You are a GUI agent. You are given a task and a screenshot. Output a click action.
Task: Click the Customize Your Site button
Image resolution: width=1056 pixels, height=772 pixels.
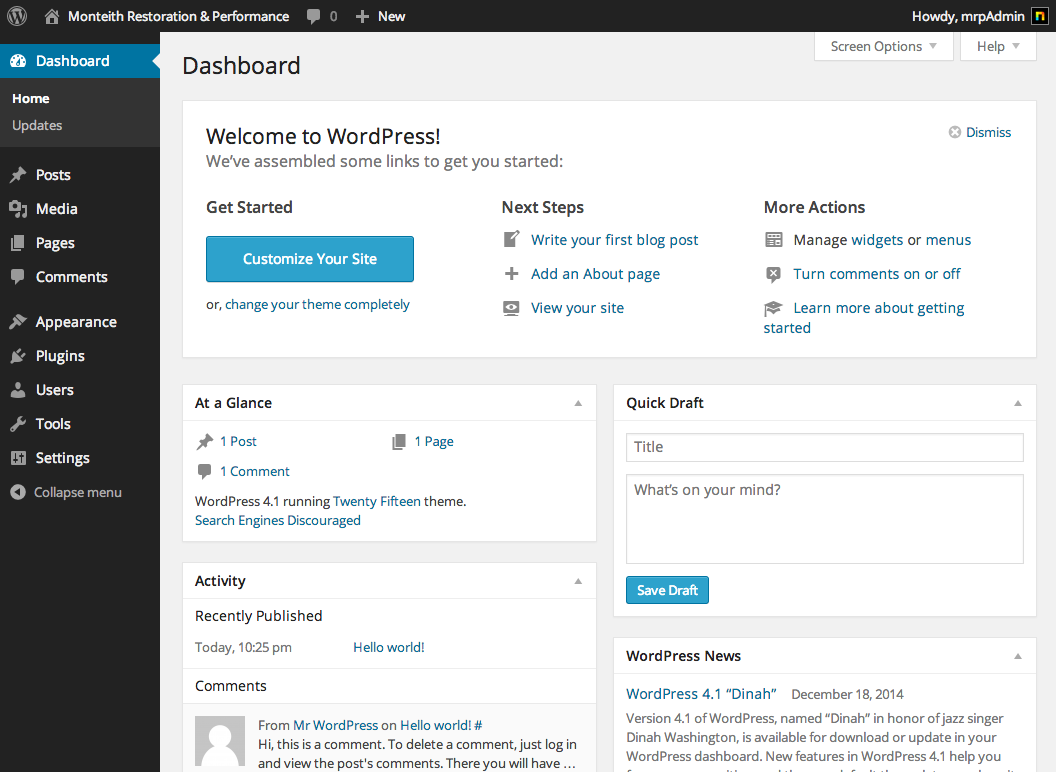(309, 259)
